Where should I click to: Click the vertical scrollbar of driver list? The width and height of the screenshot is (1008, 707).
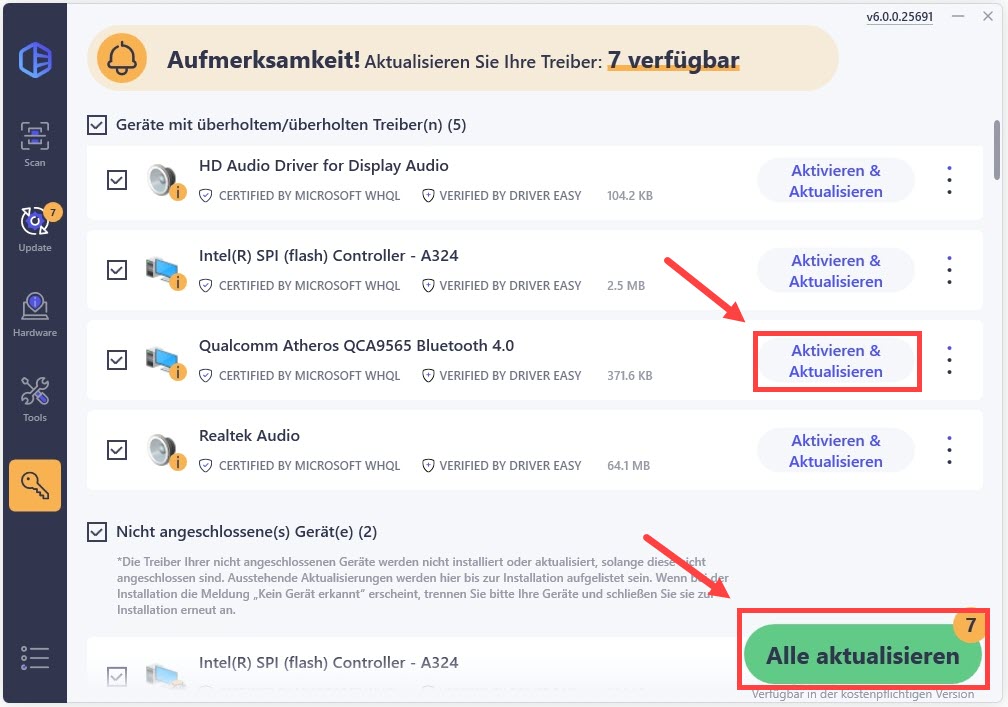point(996,150)
